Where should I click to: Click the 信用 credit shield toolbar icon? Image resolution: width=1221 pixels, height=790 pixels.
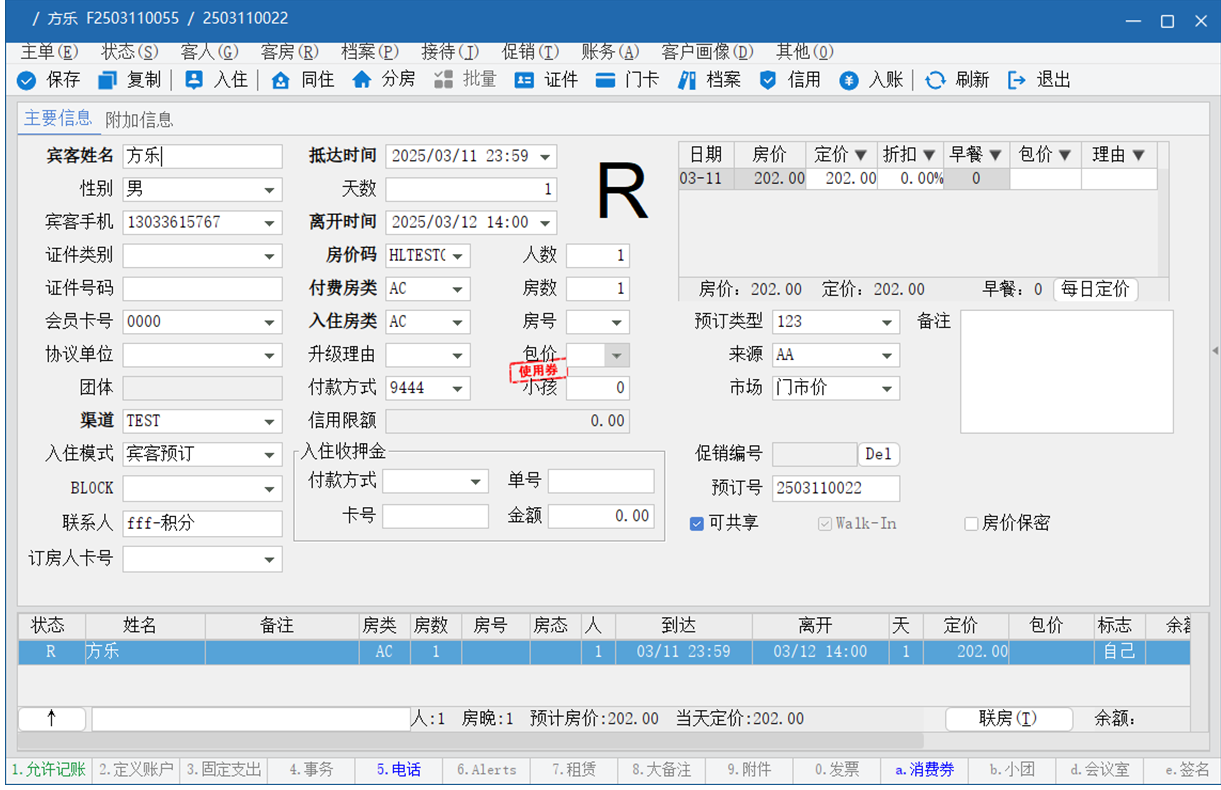click(768, 80)
